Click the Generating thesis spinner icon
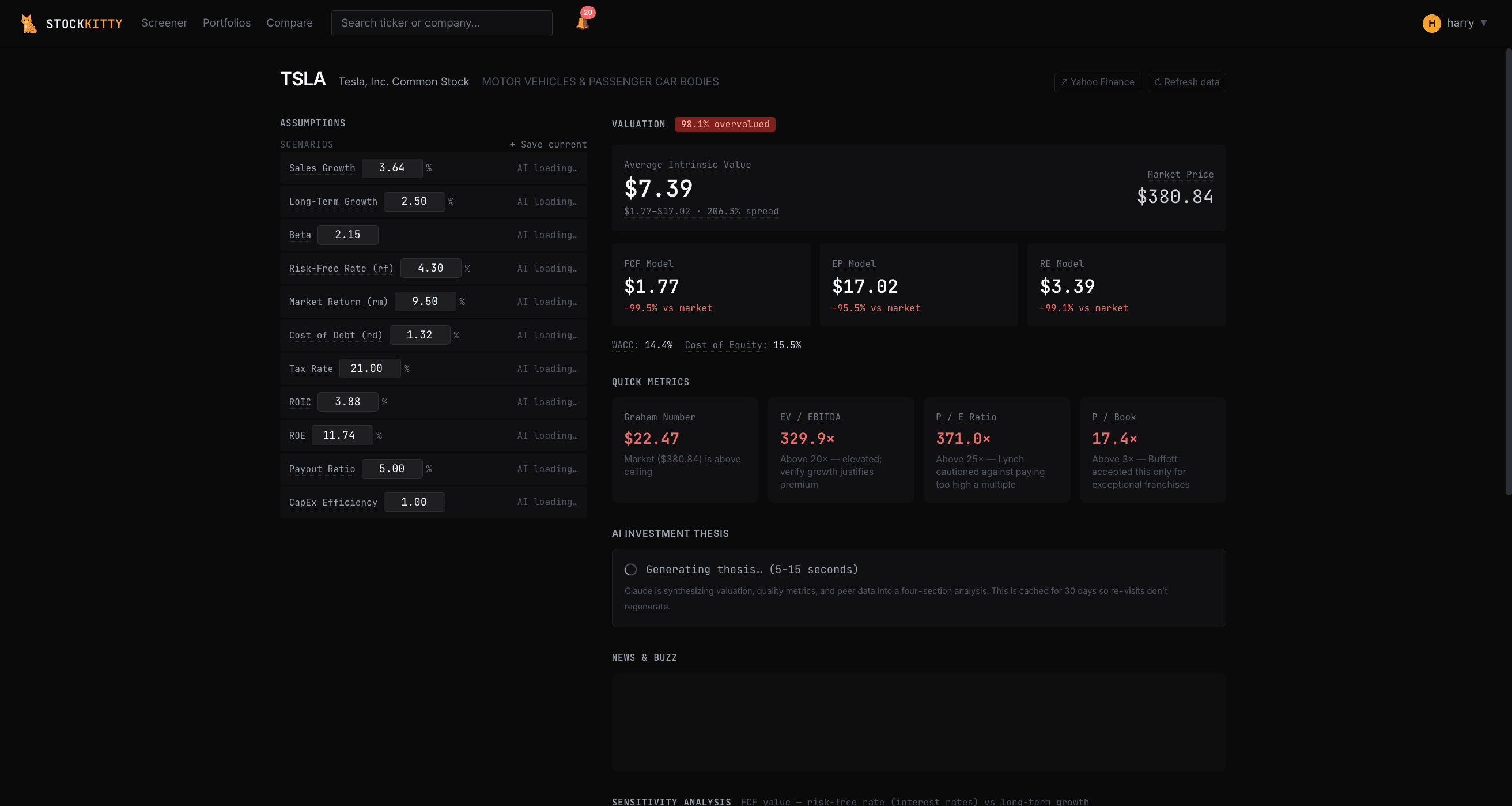The height and width of the screenshot is (806, 1512). click(x=630, y=570)
